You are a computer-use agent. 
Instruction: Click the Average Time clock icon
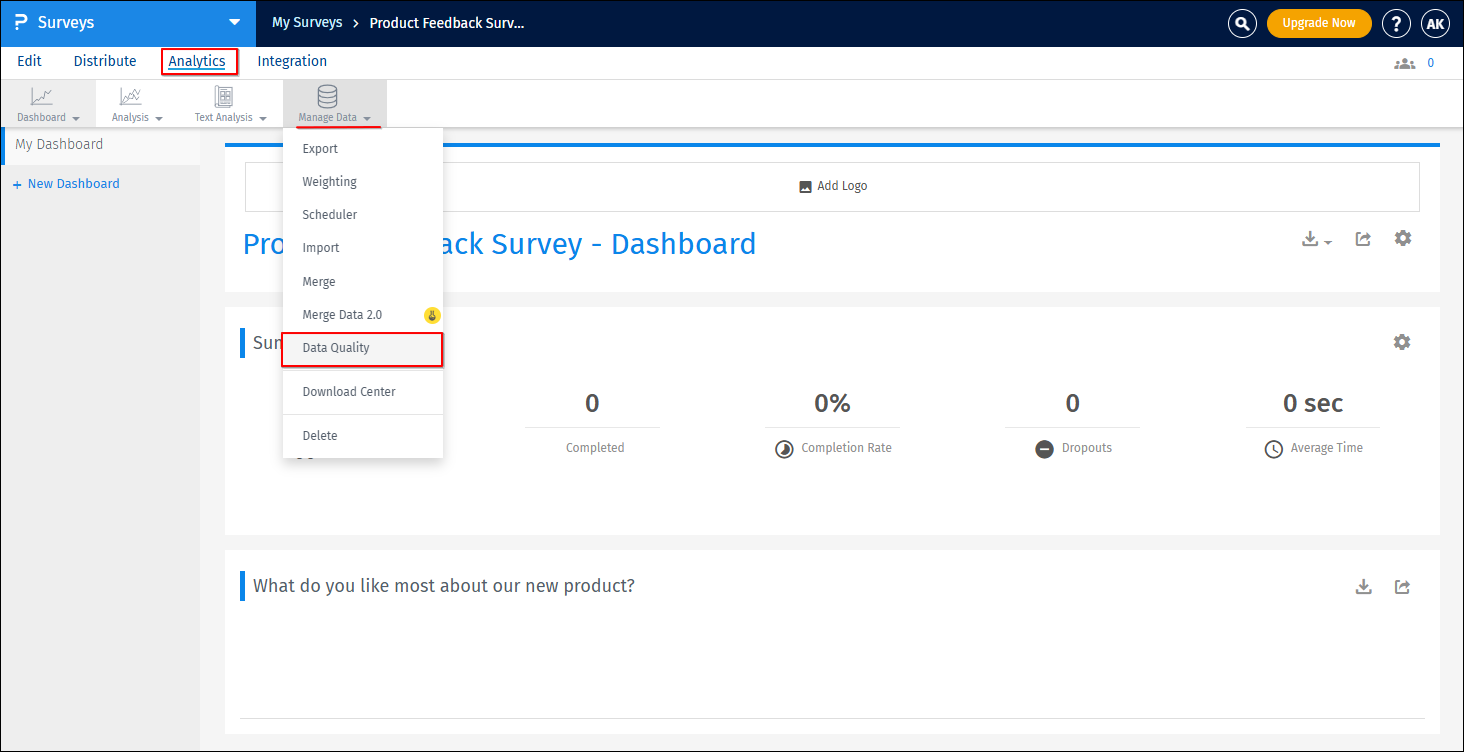click(x=1273, y=449)
